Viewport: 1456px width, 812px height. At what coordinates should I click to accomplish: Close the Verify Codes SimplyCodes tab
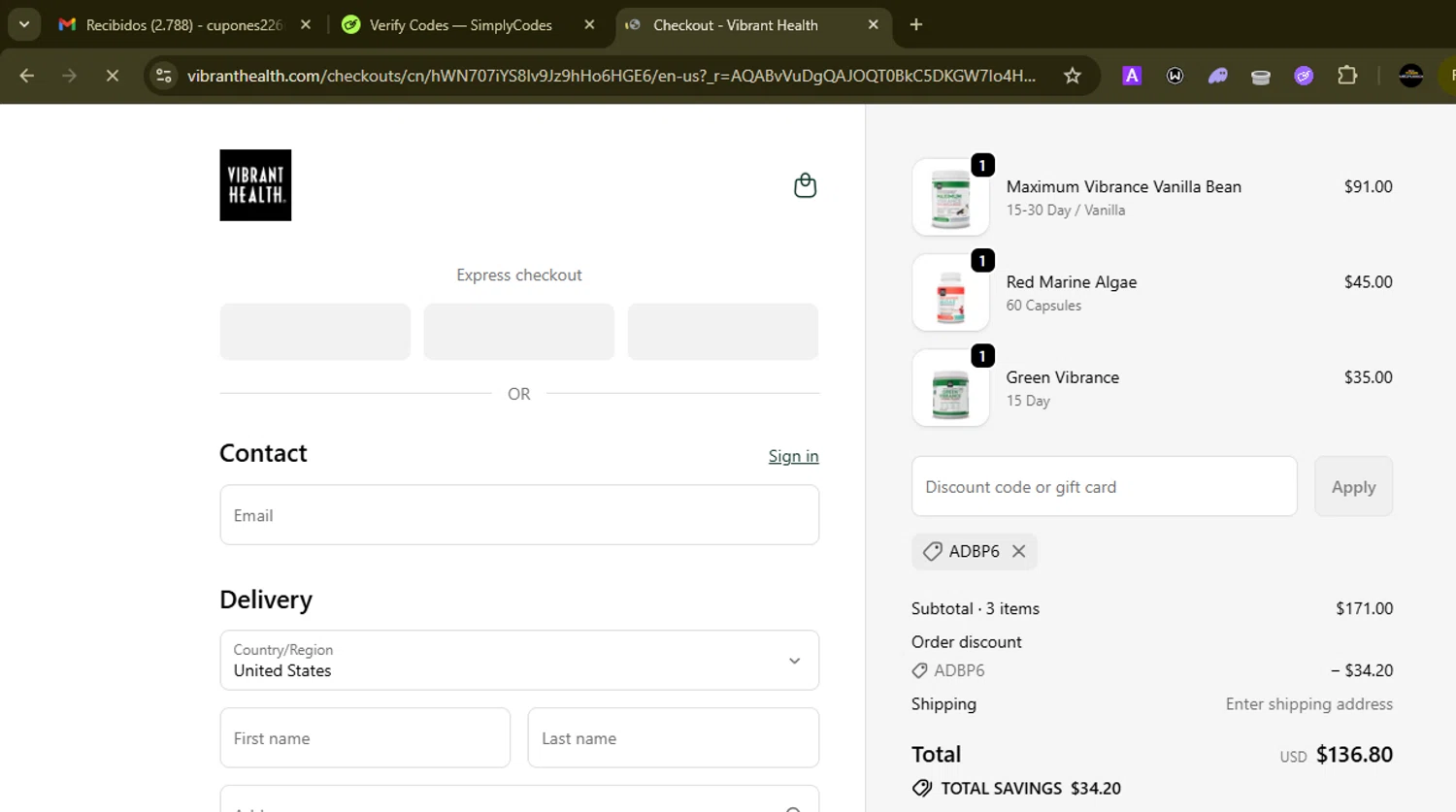(589, 25)
